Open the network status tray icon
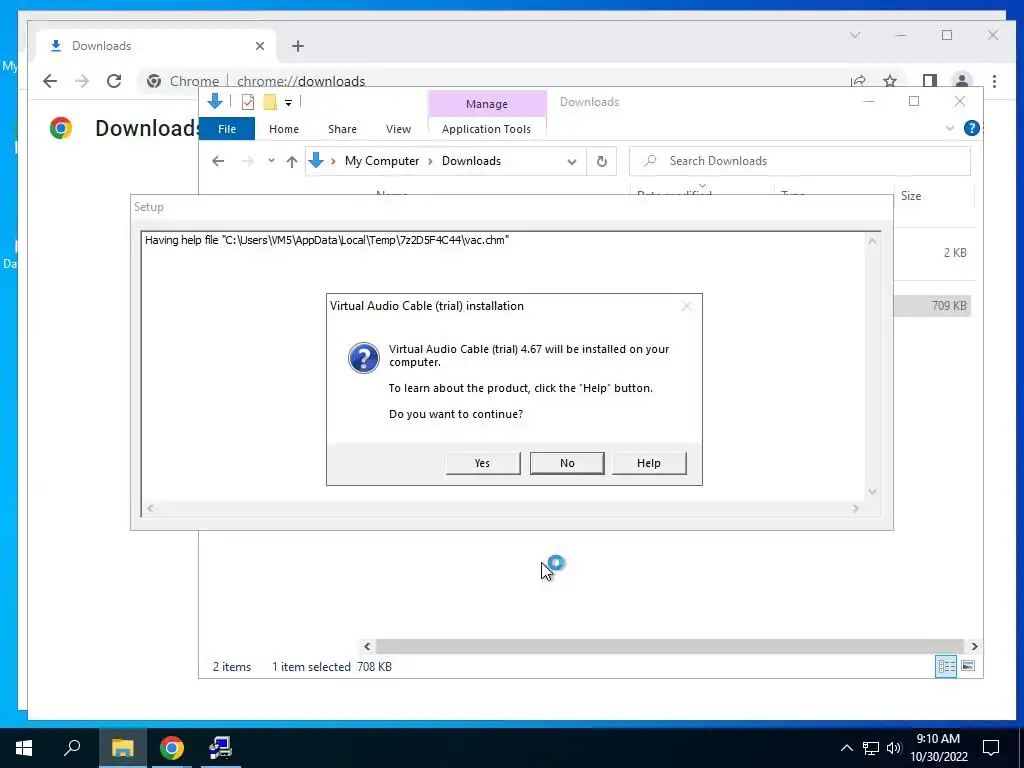 coord(870,748)
